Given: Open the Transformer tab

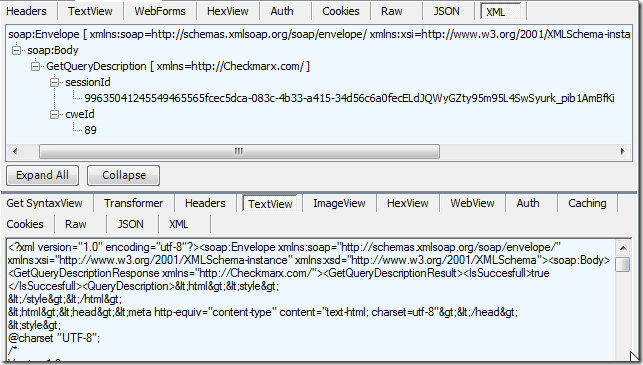Looking at the screenshot, I should pos(133,203).
